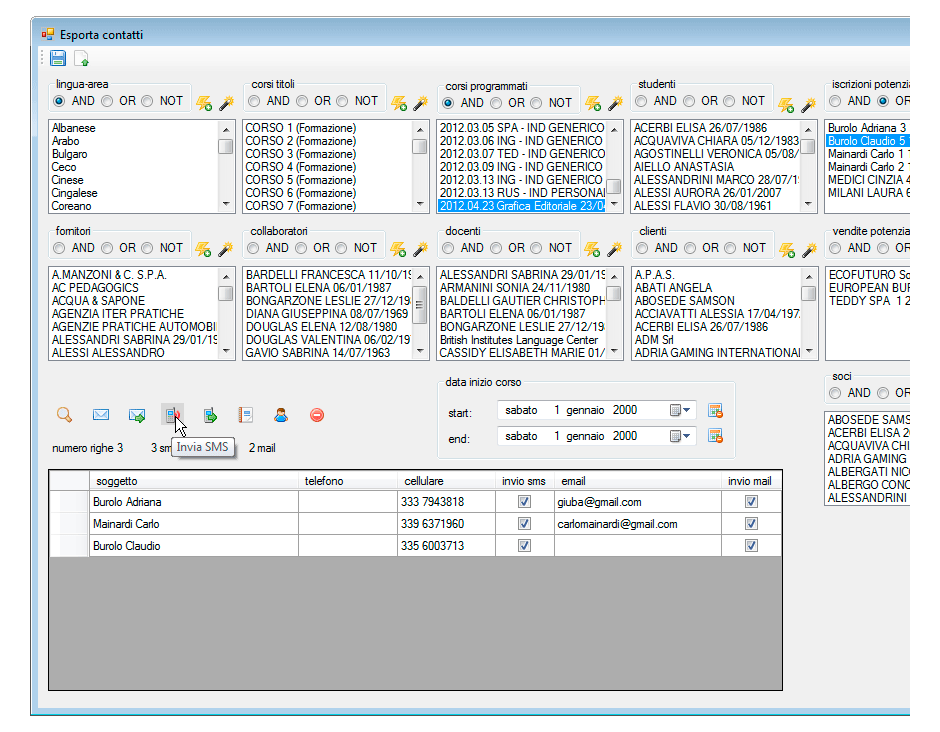Select OR radio in lingua-area group
This screenshot has height=732, width=940.
coord(107,101)
